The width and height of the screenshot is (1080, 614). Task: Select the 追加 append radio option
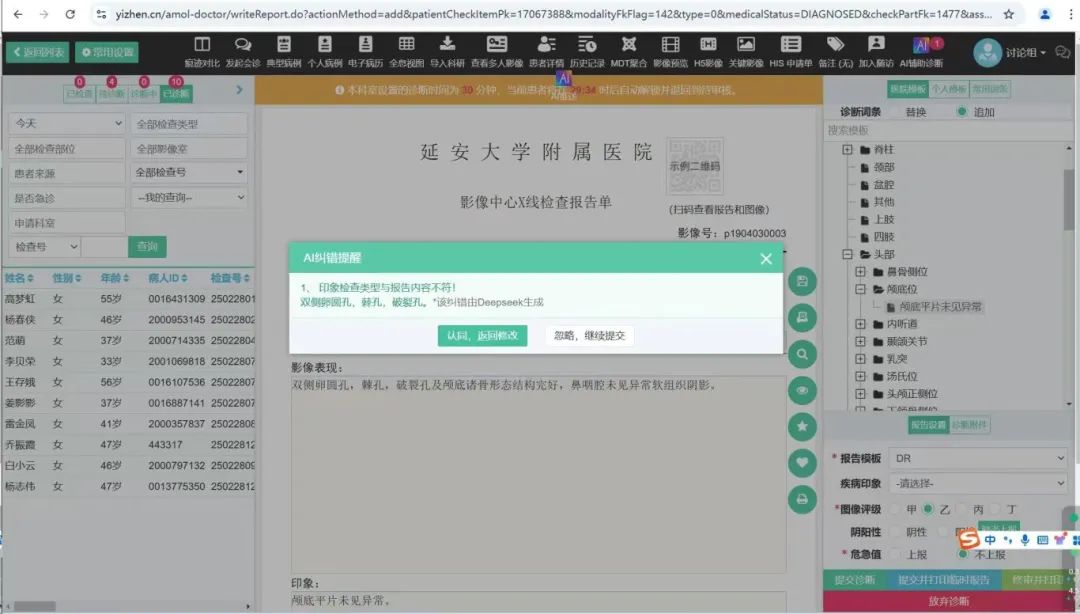[962, 112]
